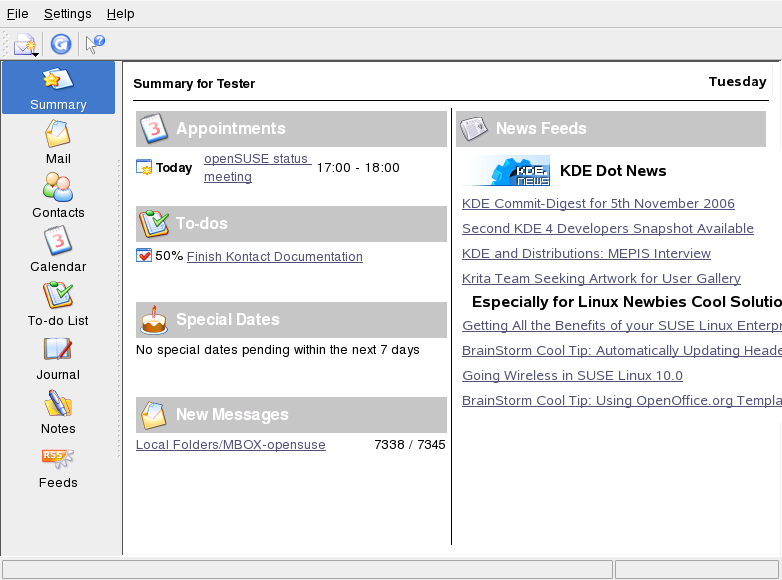
Task: Open Local Folders/MBOX-opensuse link
Action: coord(230,444)
